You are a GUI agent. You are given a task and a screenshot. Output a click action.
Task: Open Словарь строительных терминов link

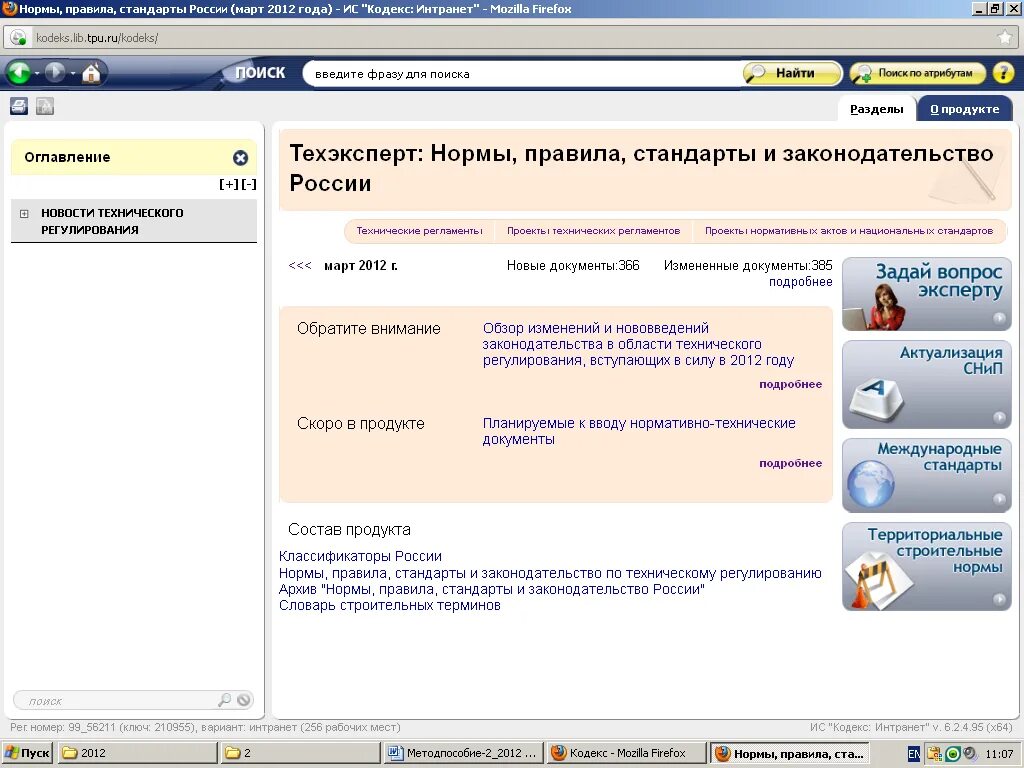389,605
